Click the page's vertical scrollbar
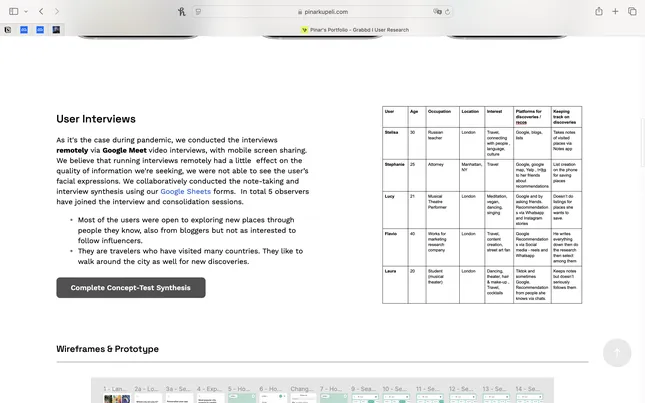The image size is (645, 403). [641, 150]
